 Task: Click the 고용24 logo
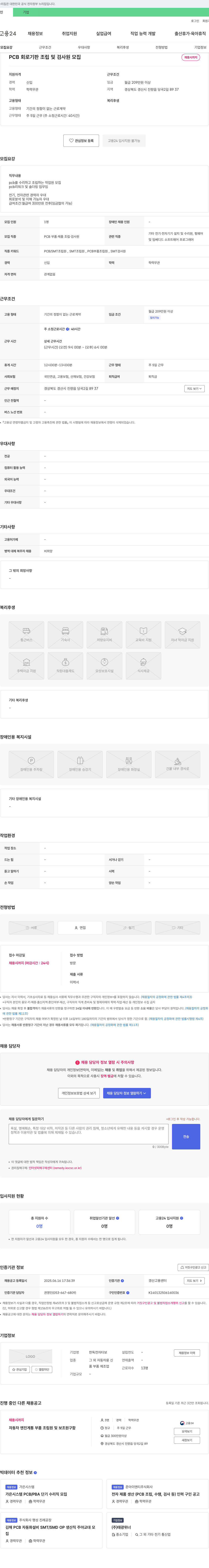(x=8, y=33)
